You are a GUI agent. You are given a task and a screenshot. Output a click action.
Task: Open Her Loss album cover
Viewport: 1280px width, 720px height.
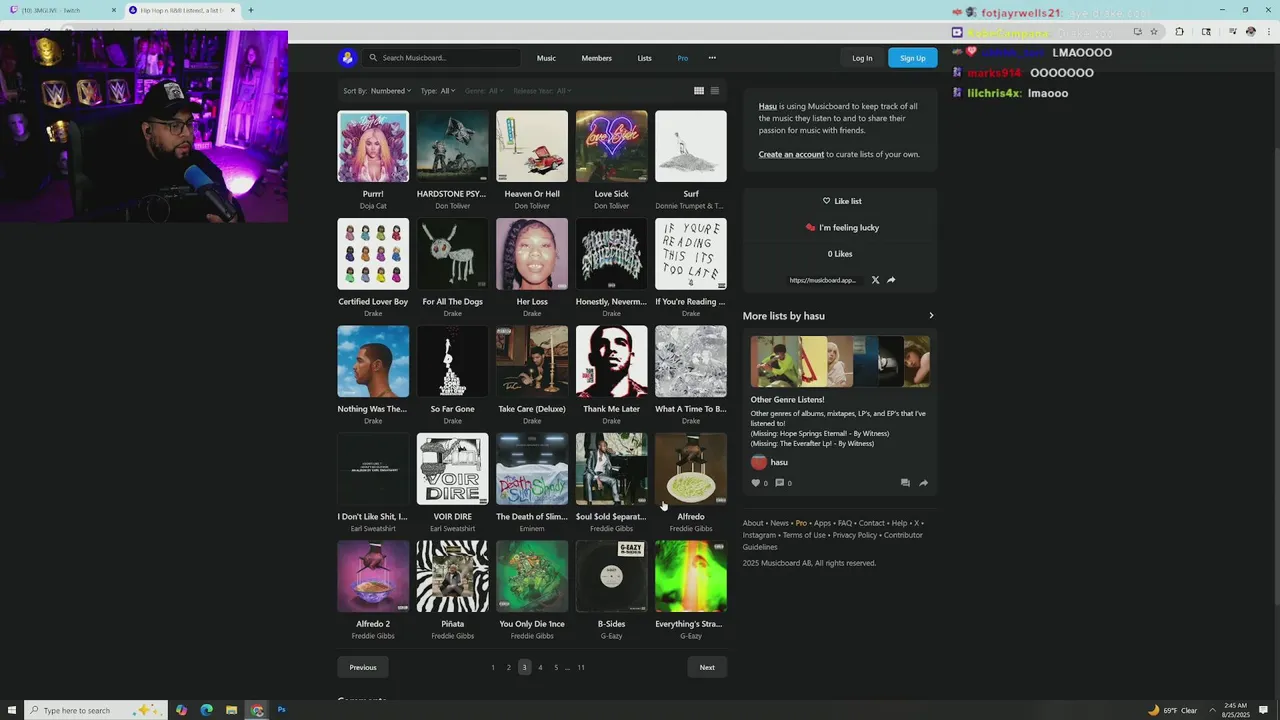click(x=532, y=254)
